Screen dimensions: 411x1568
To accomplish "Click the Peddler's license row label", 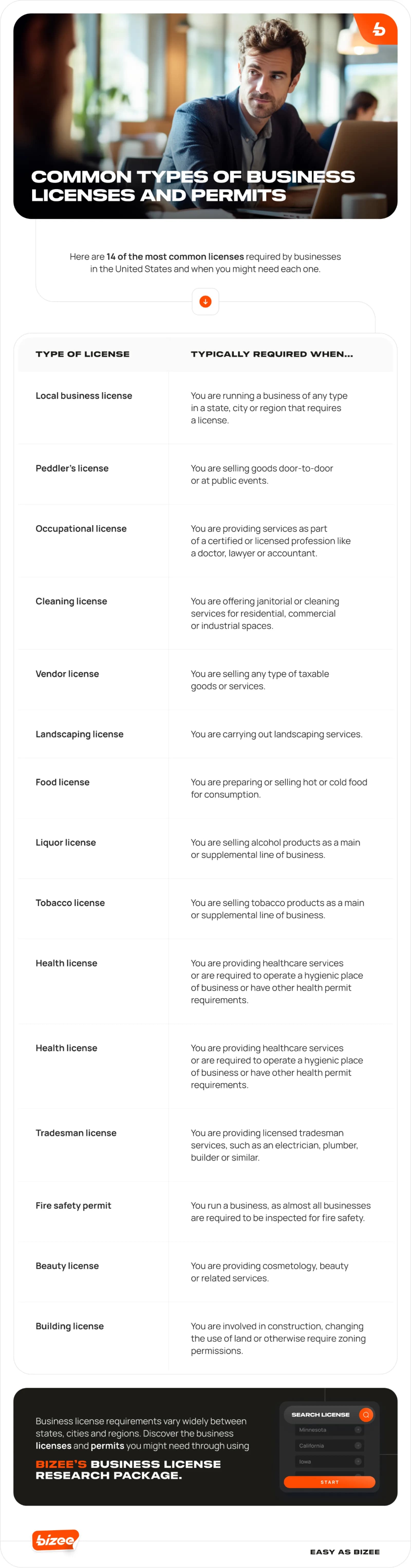I will (72, 468).
